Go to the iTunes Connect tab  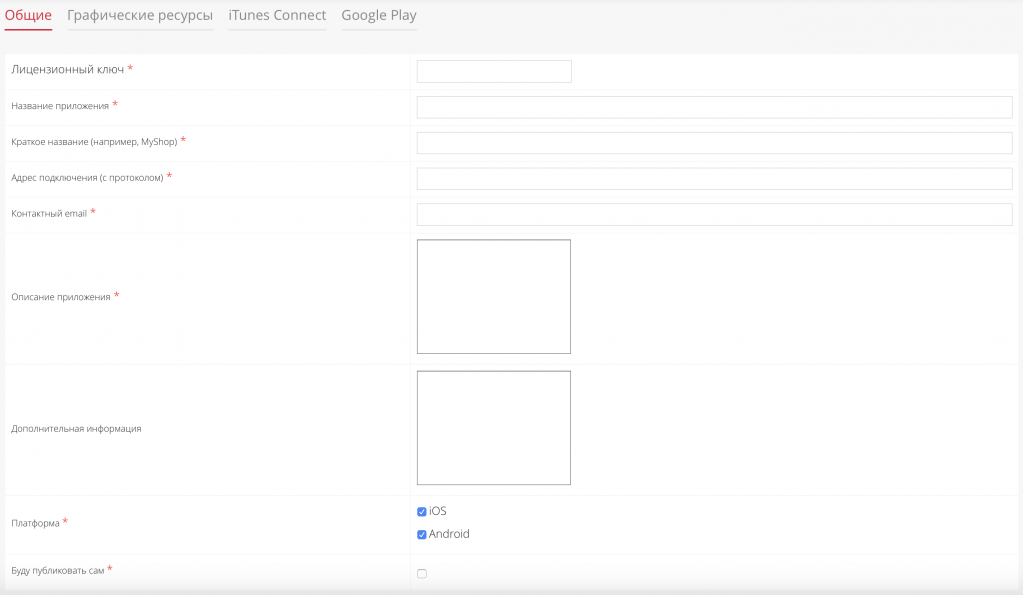coord(277,15)
